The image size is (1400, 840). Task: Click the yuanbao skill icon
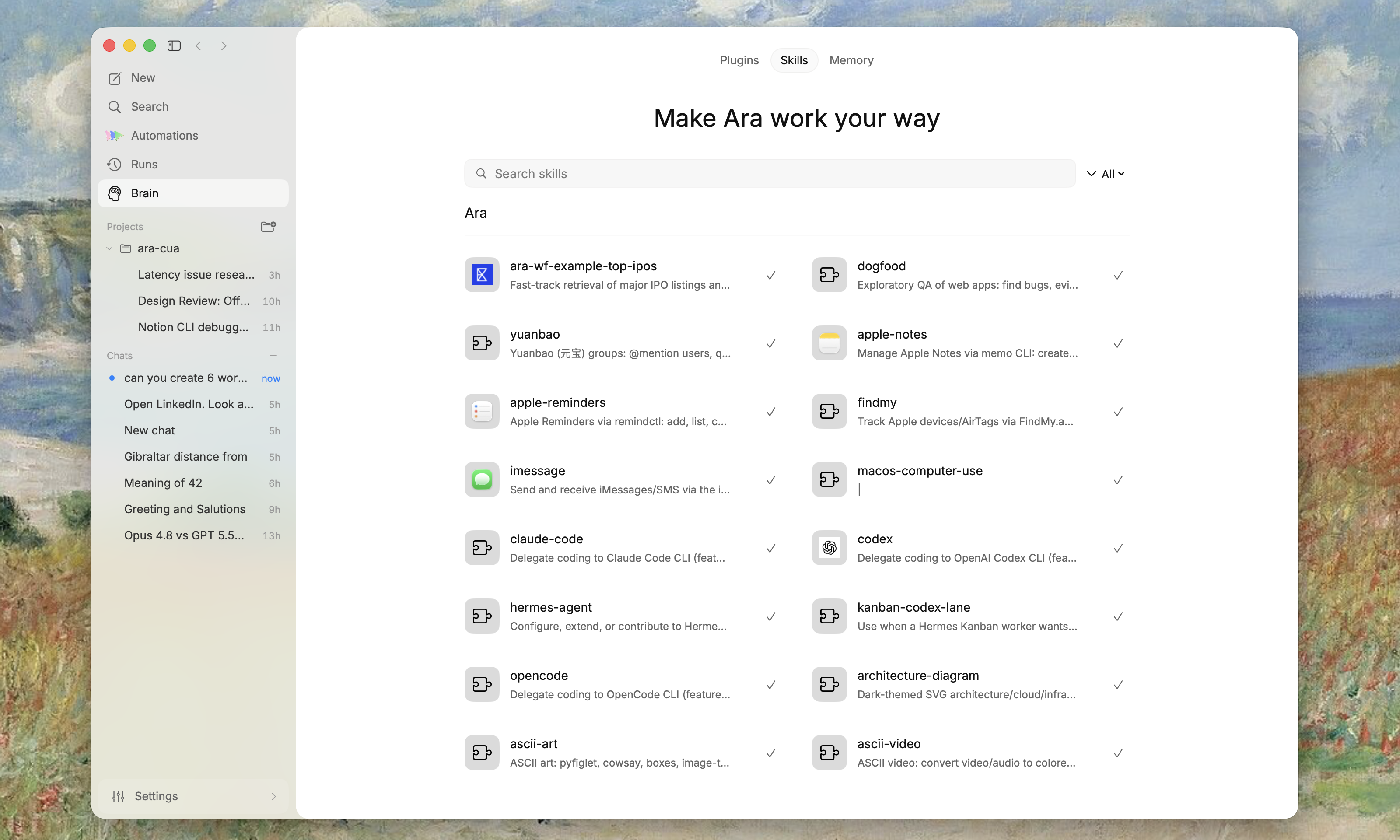[x=482, y=343]
